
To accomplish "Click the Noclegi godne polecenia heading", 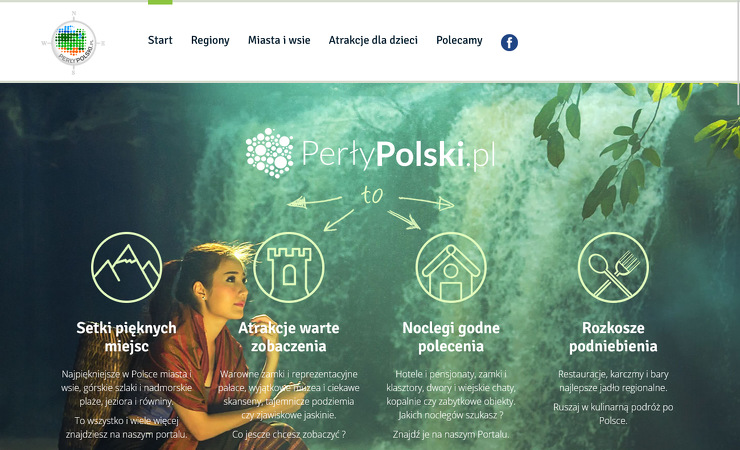I will [451, 337].
